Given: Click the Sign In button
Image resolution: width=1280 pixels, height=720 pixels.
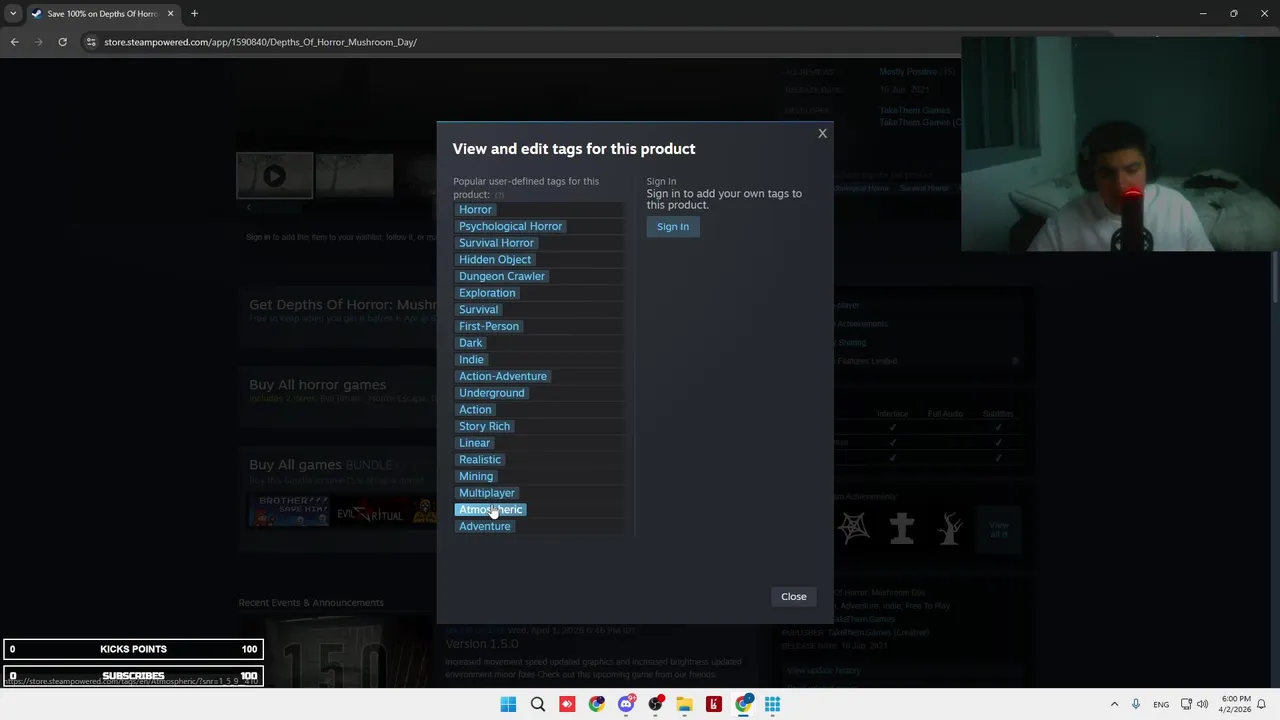Looking at the screenshot, I should coord(673,226).
